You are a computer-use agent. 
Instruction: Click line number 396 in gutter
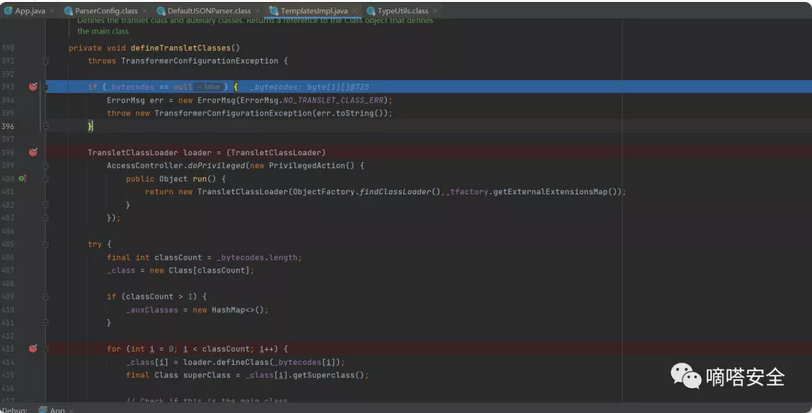[x=8, y=126]
